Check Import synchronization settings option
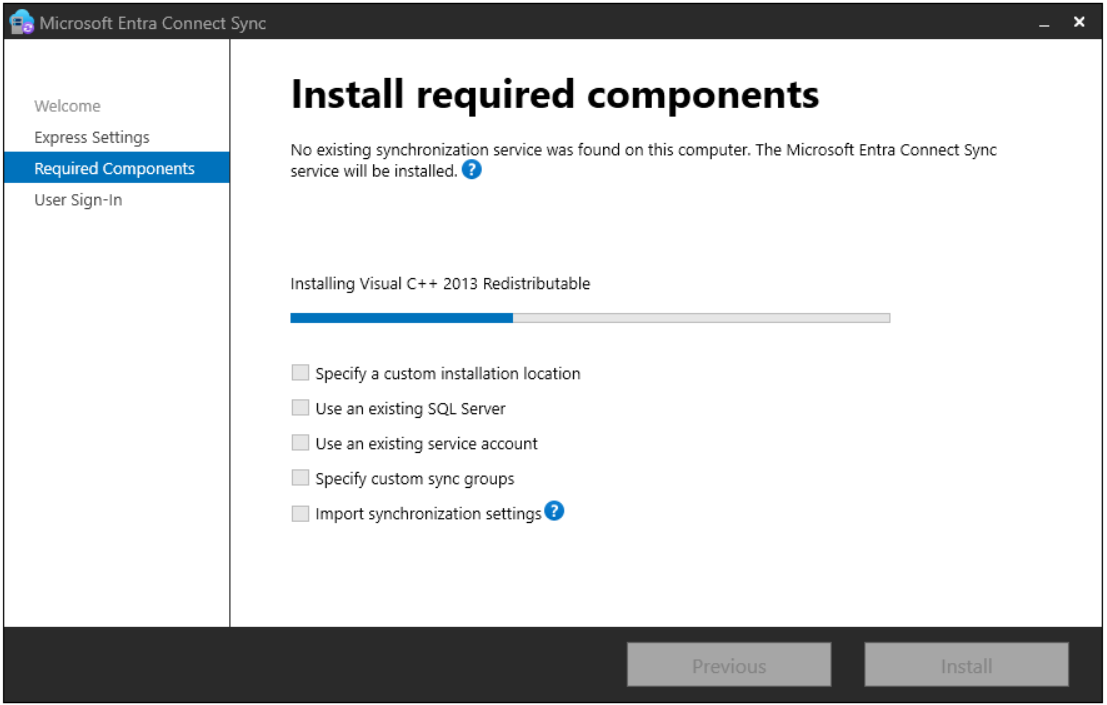The width and height of the screenshot is (1107, 705). click(300, 513)
